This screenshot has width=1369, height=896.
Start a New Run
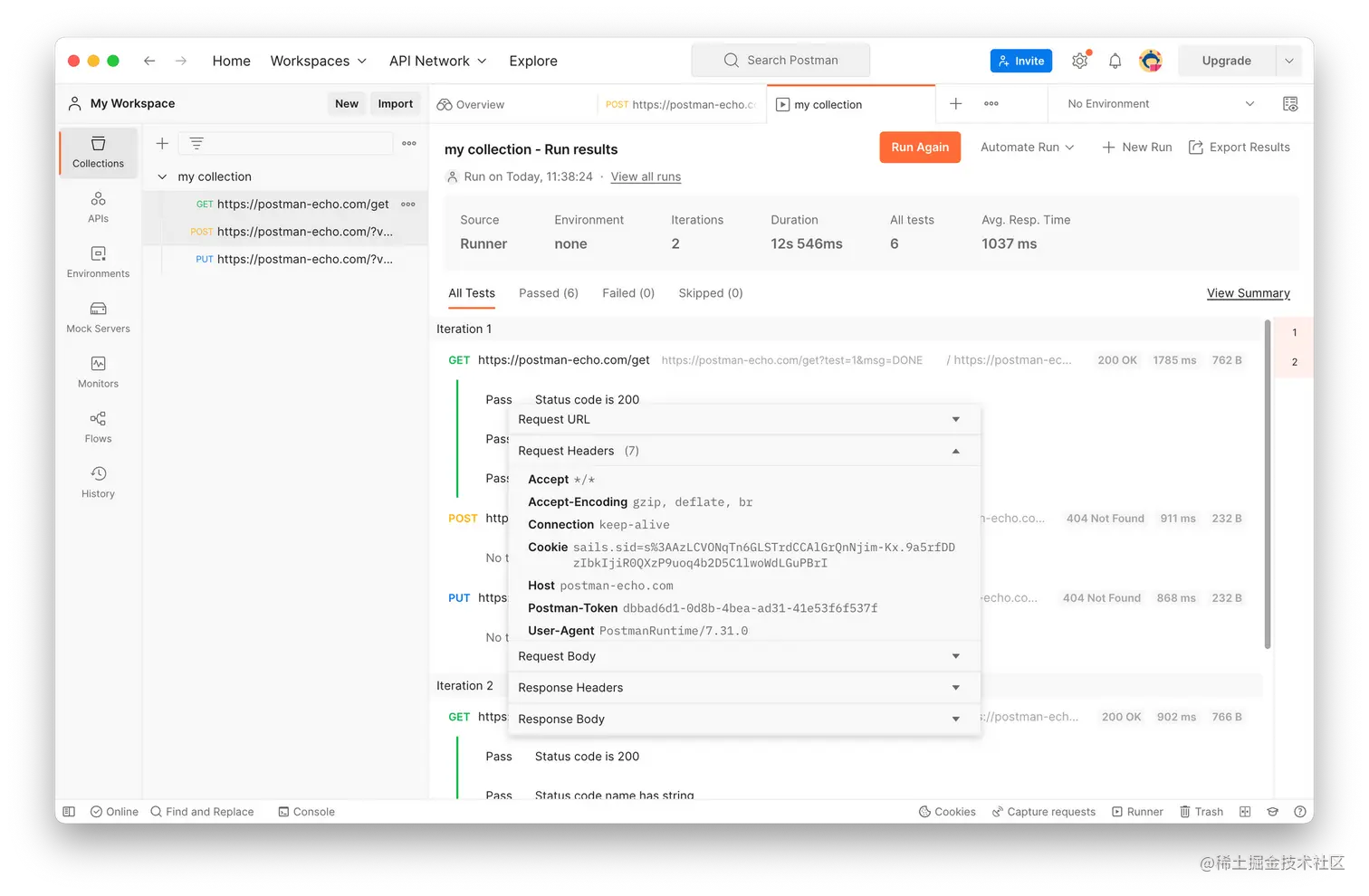1137,148
